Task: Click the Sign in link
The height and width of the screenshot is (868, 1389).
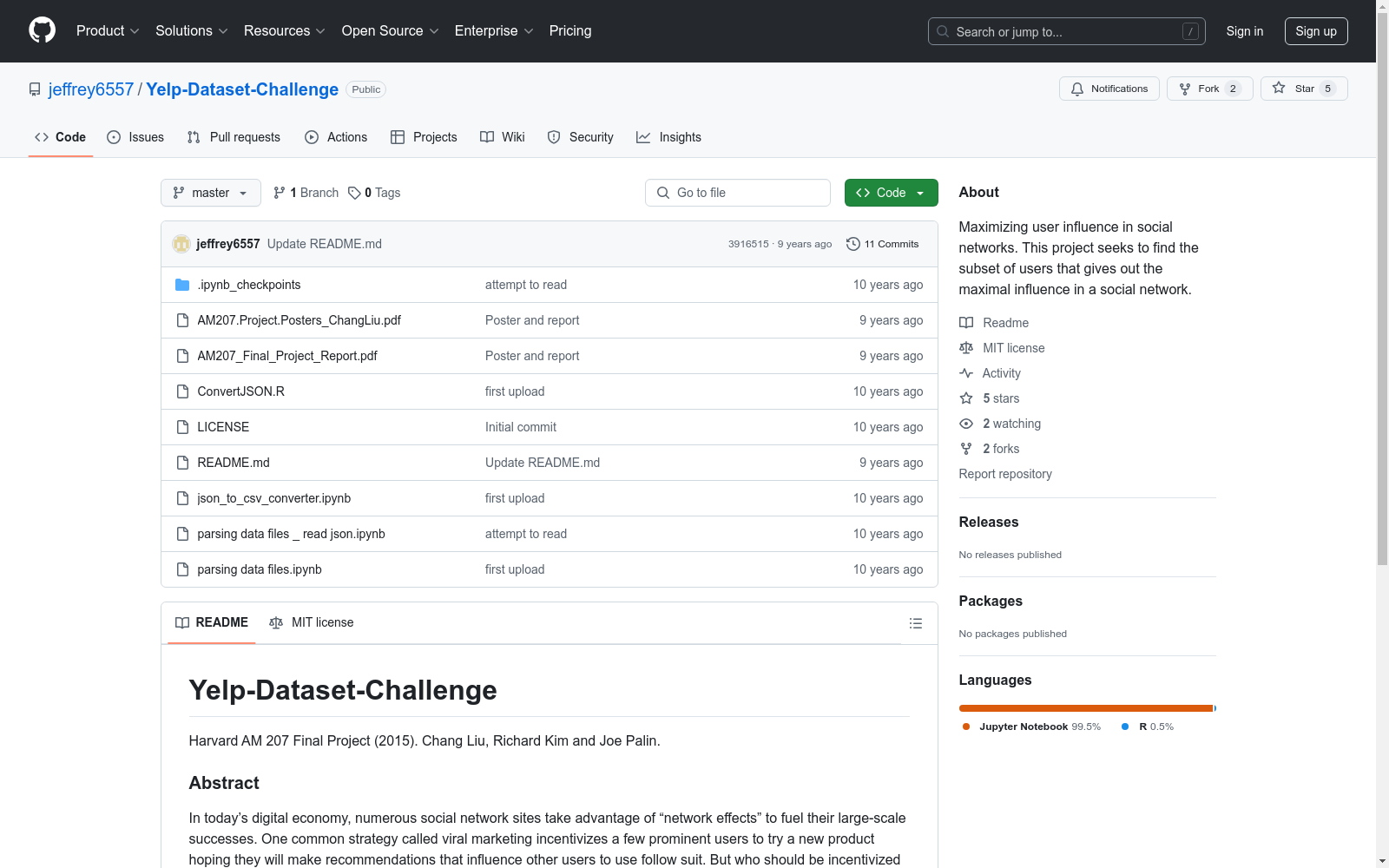Action: 1245,31
